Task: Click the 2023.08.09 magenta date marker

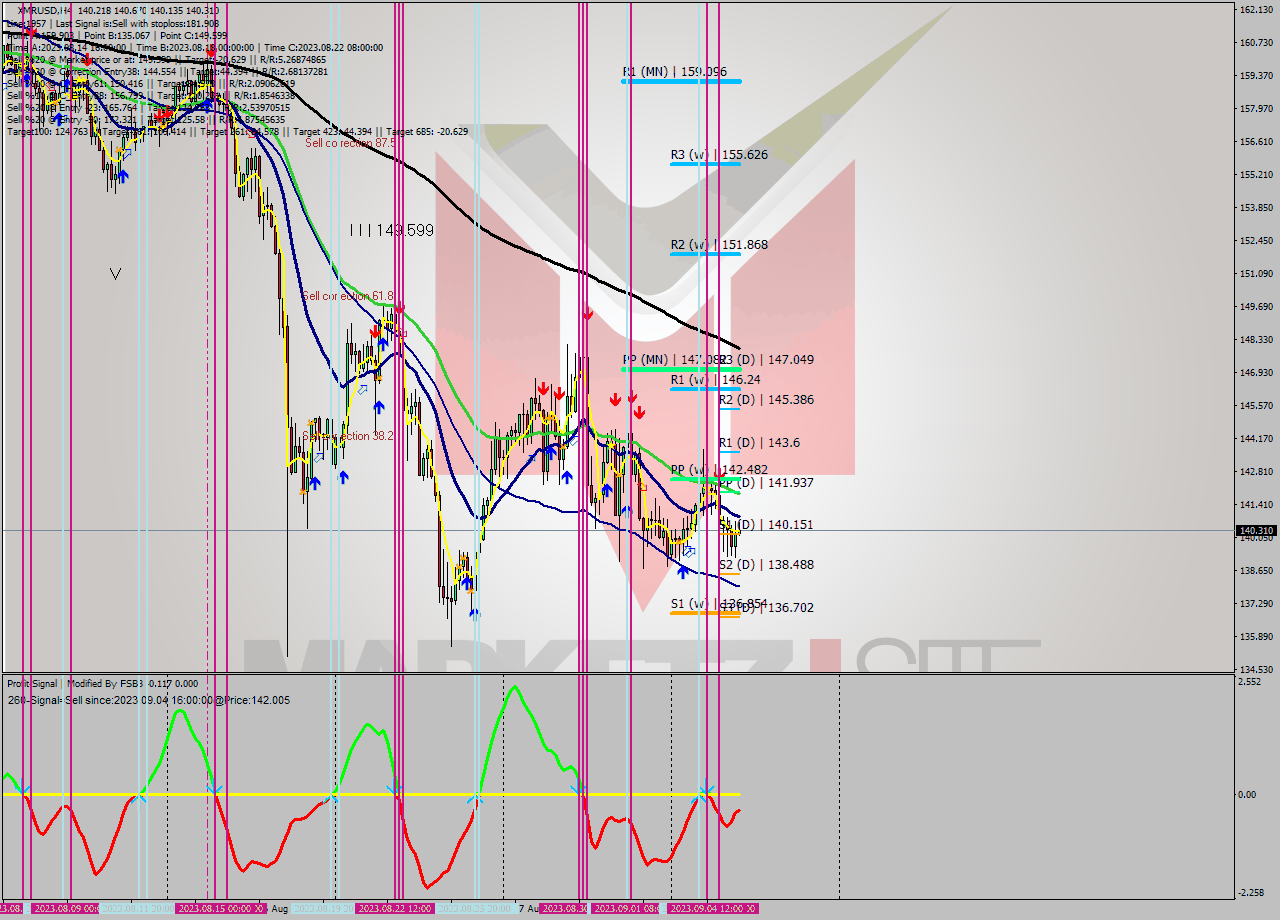Action: [x=66, y=909]
